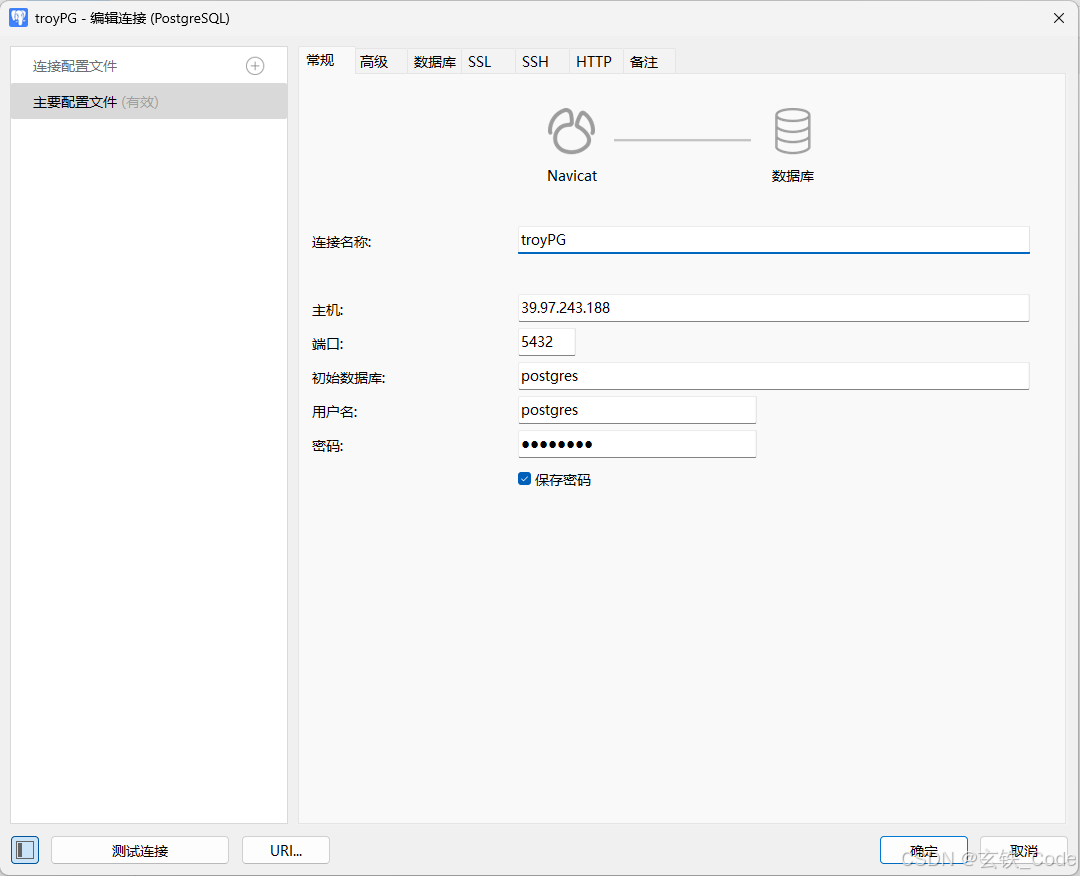1080x876 pixels.
Task: Open the URI... button
Action: [286, 851]
